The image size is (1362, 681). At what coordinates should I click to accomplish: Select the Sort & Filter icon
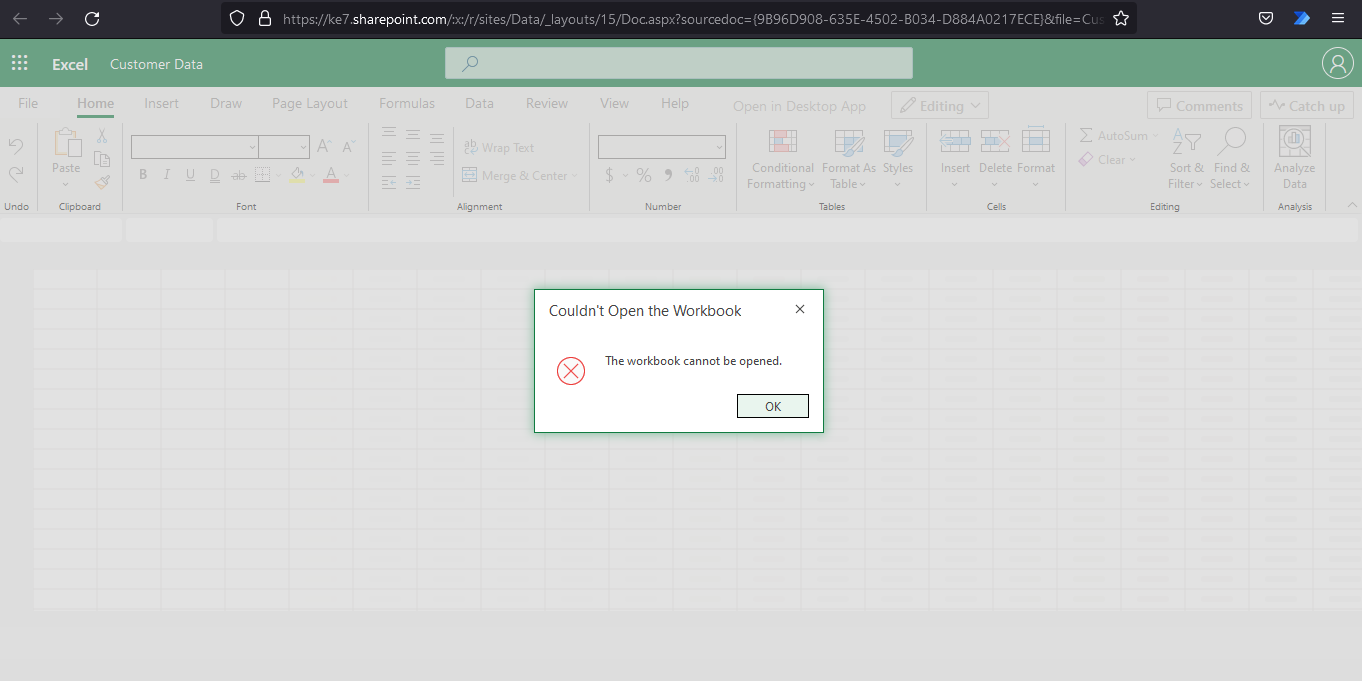point(1185,160)
